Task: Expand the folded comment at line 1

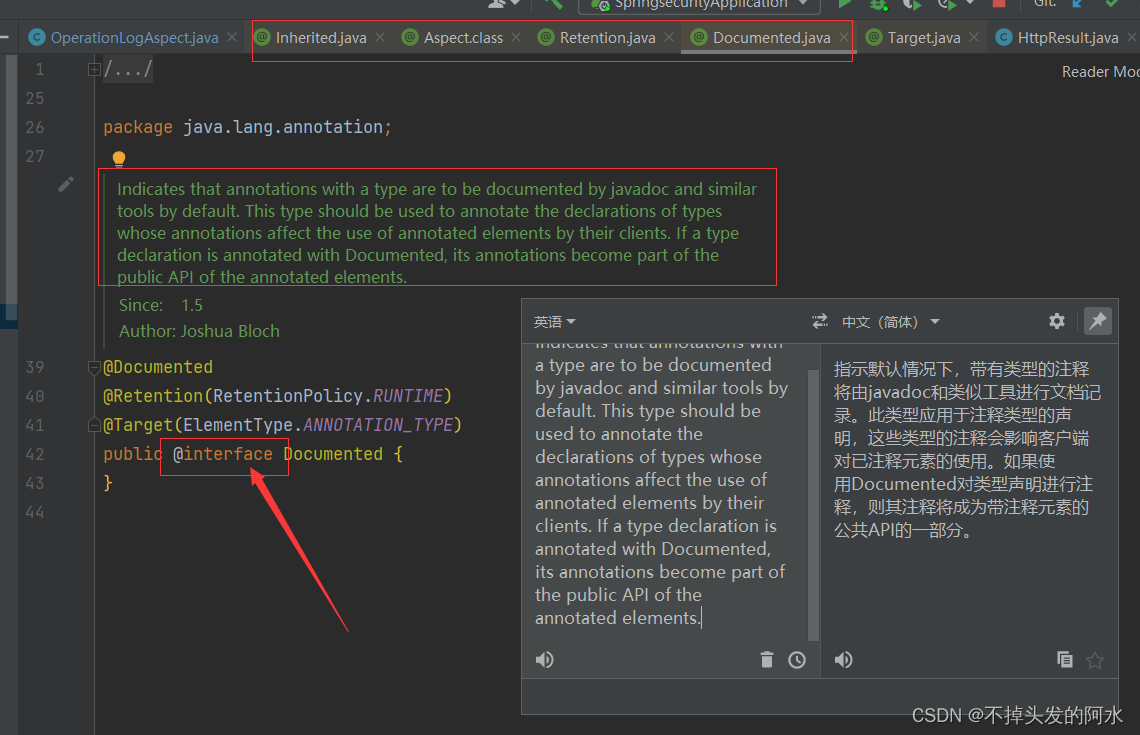Action: tap(94, 70)
